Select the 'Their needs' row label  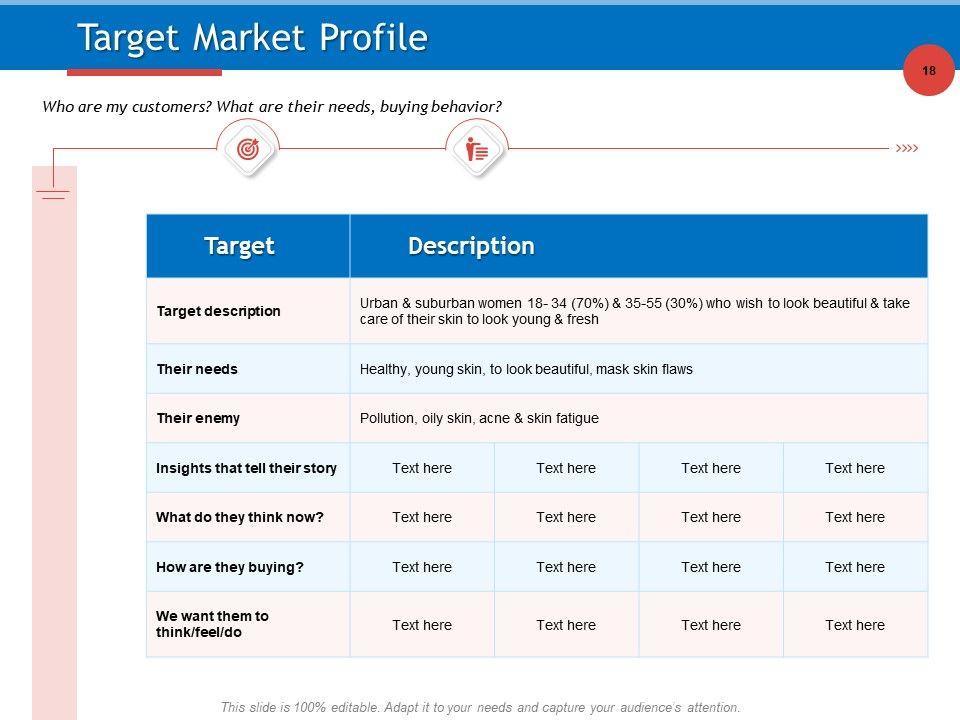click(x=197, y=369)
